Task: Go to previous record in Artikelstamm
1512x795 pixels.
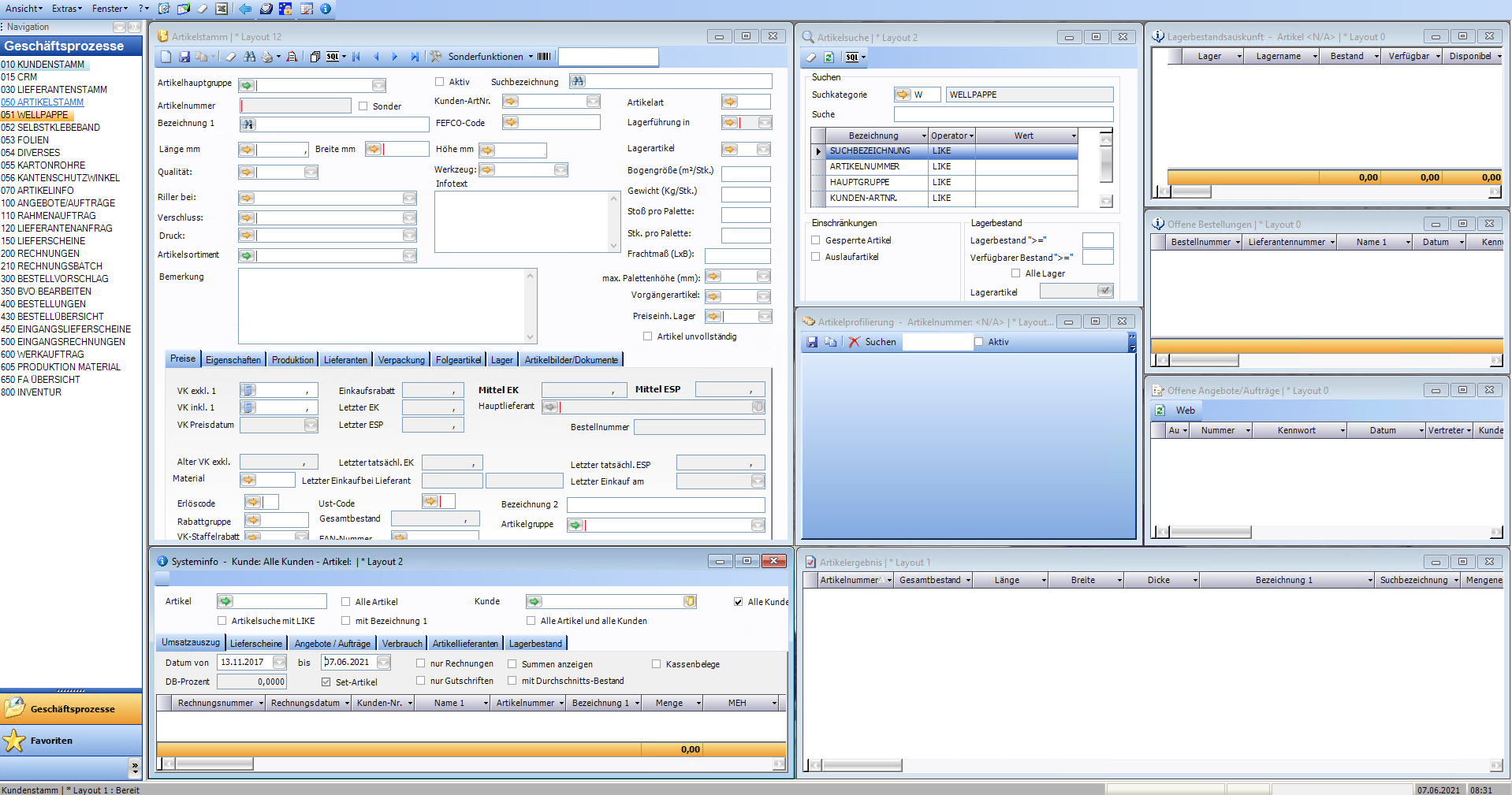Action: click(376, 57)
